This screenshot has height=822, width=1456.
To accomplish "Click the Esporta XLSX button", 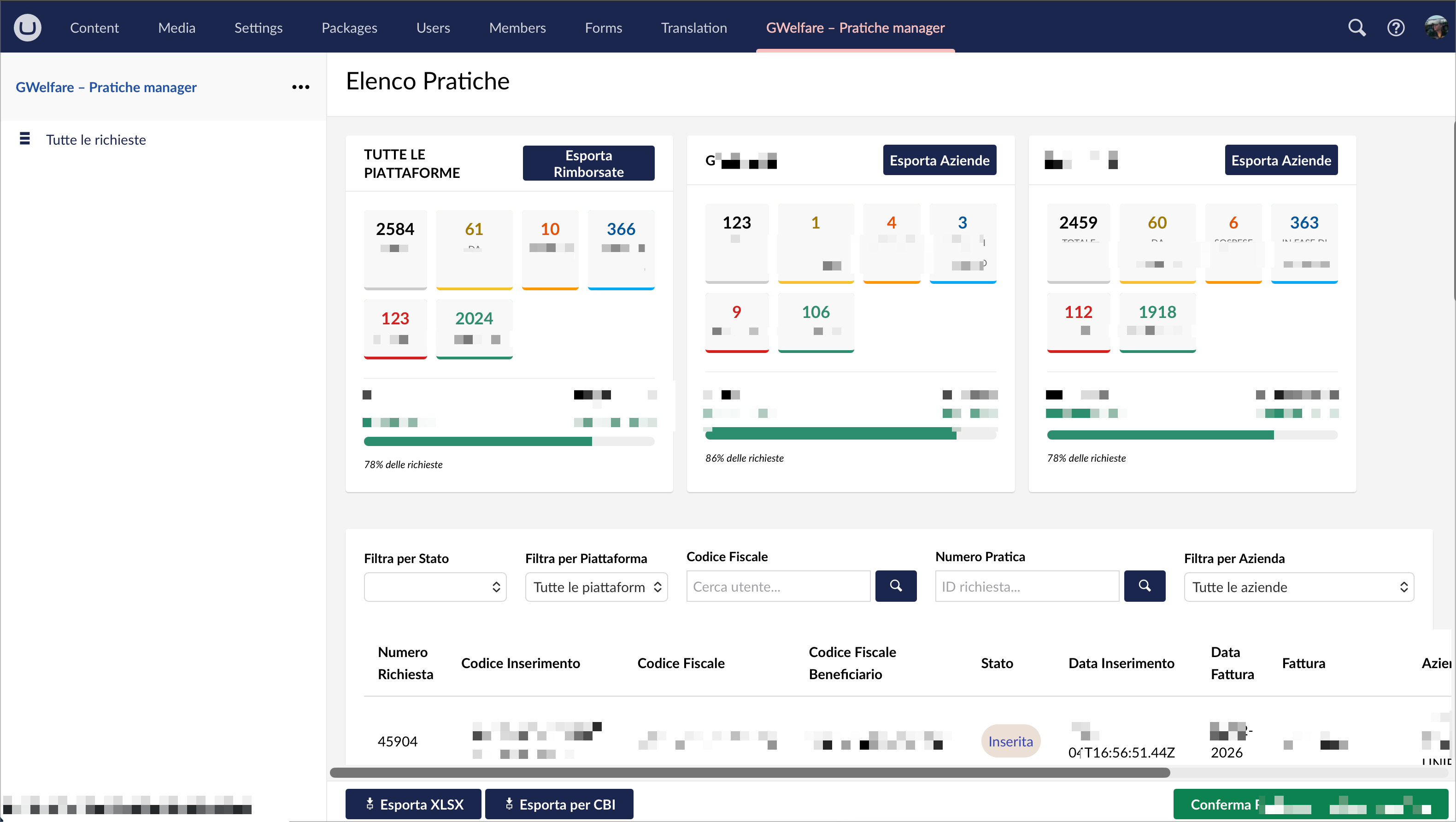I will click(413, 804).
